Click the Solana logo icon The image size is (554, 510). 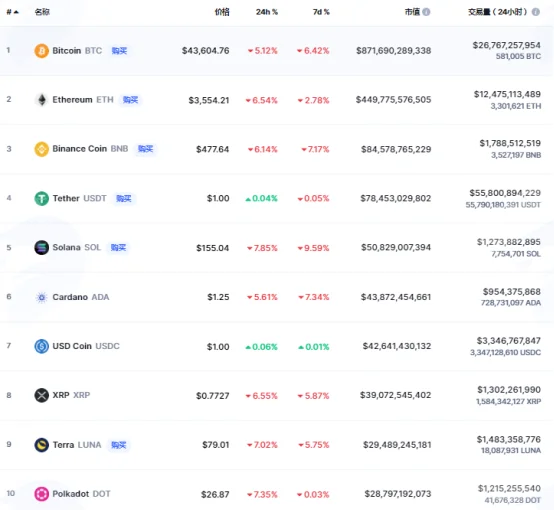coord(41,247)
